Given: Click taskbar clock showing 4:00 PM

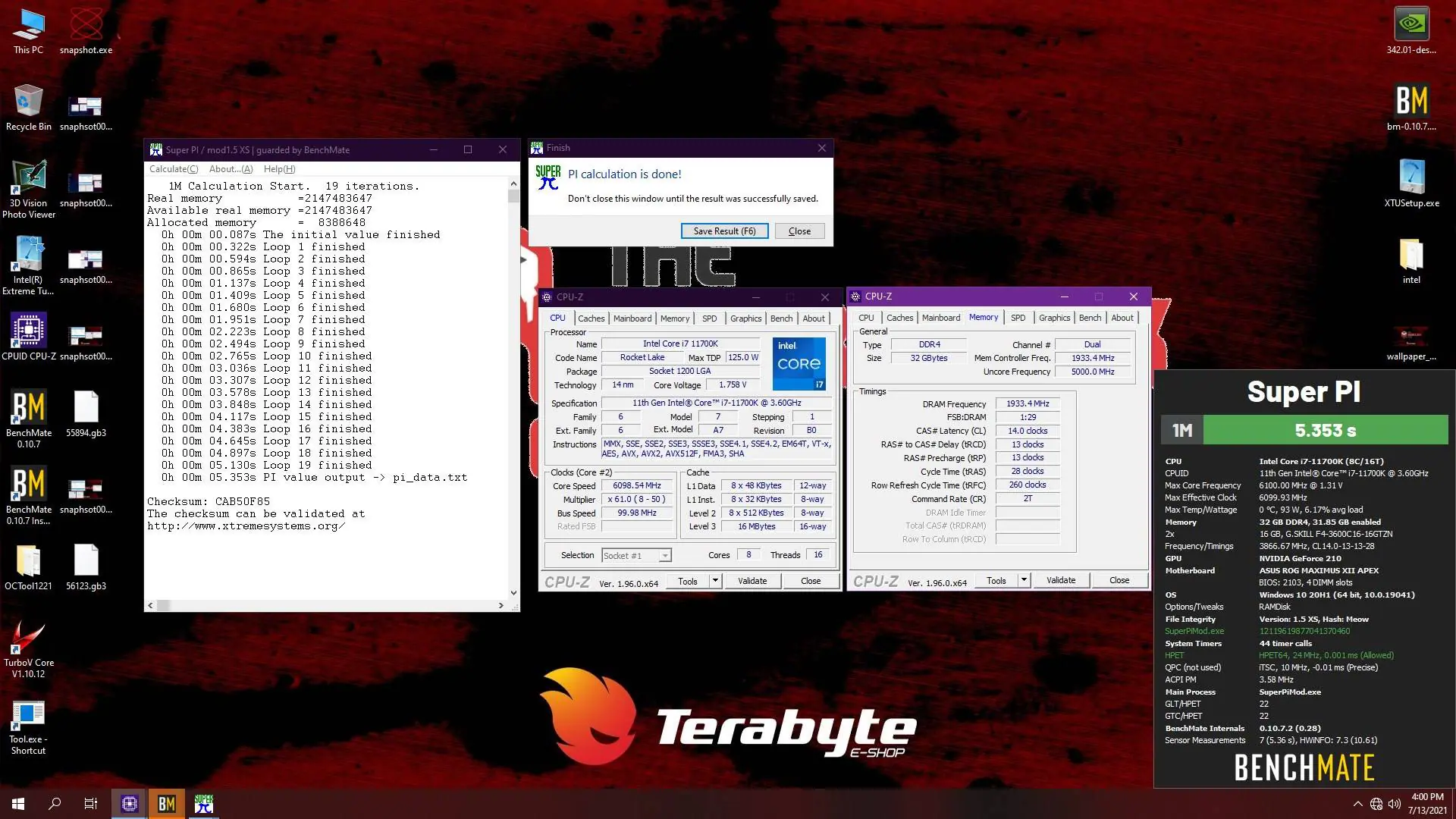Looking at the screenshot, I should tap(1427, 804).
